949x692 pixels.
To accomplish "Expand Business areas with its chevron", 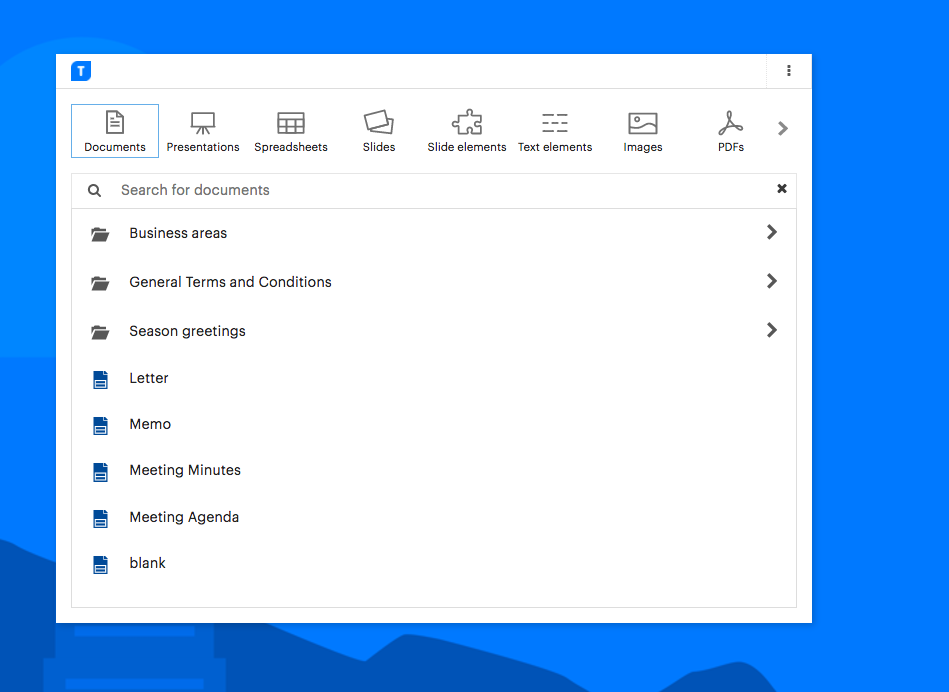I will tap(772, 232).
